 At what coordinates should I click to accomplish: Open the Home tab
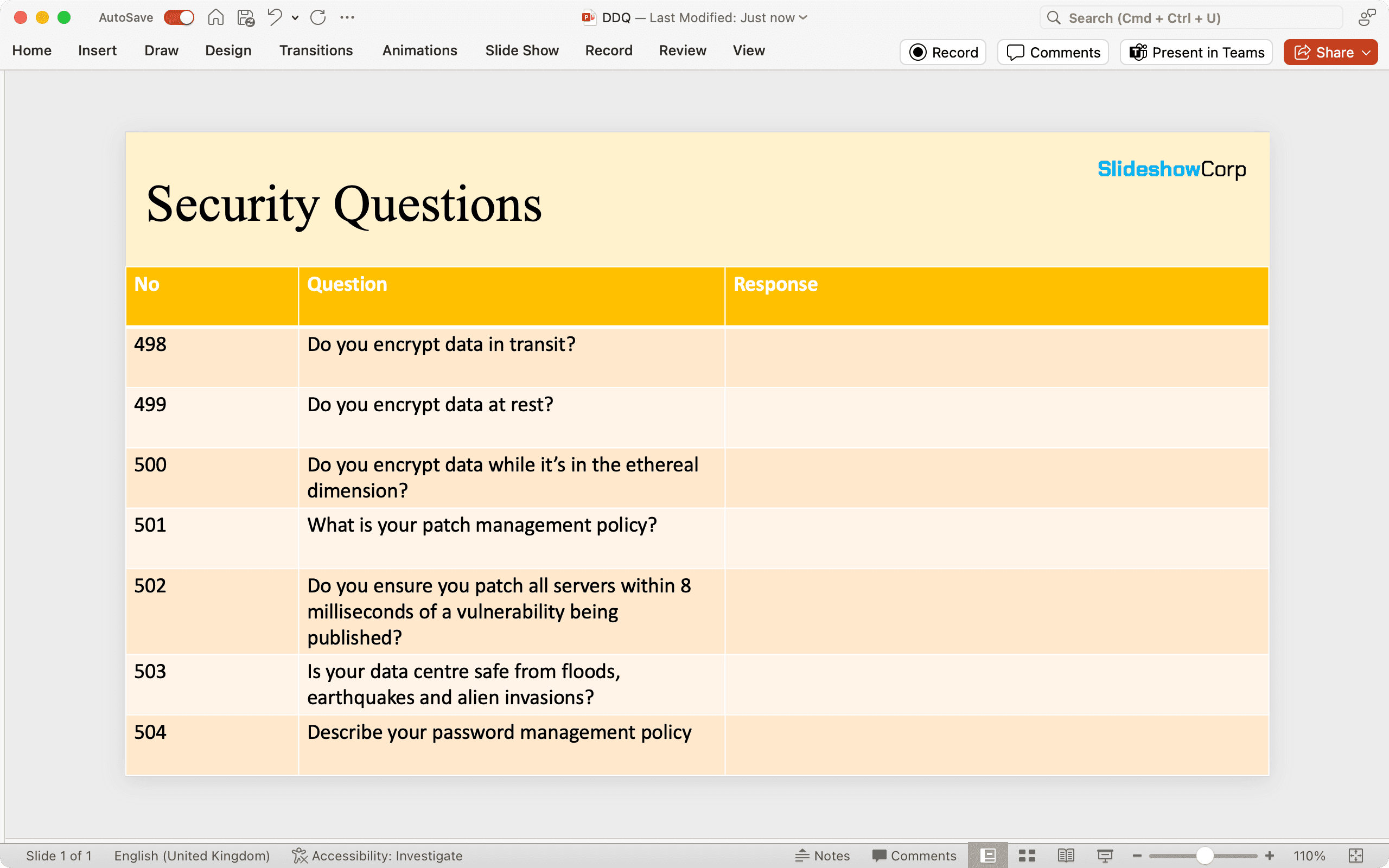click(31, 51)
